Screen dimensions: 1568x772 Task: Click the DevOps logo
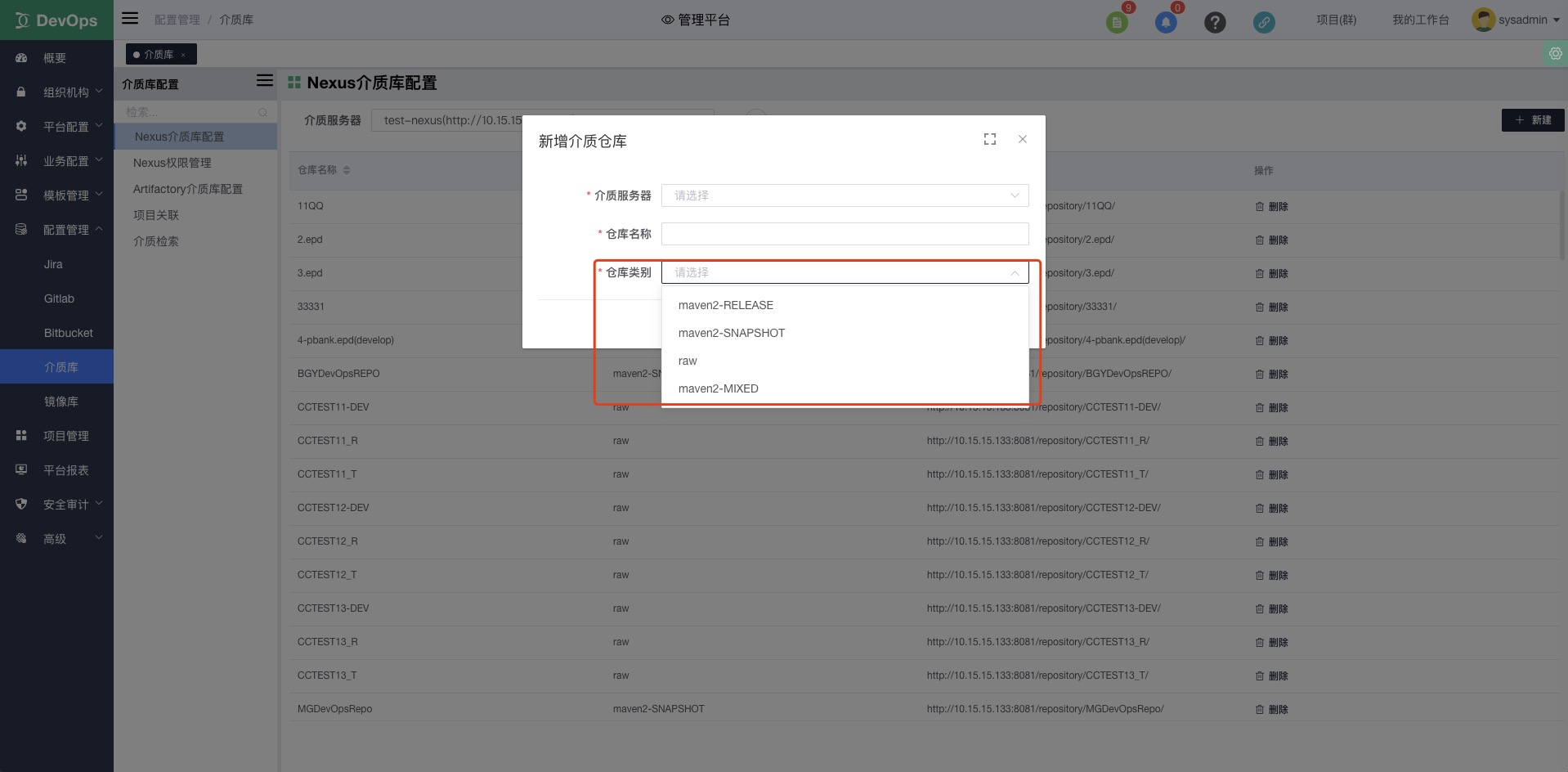[x=56, y=20]
